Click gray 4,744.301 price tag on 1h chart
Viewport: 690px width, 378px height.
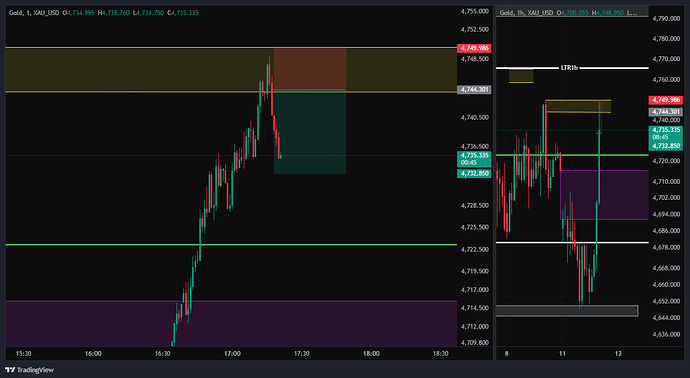click(666, 112)
